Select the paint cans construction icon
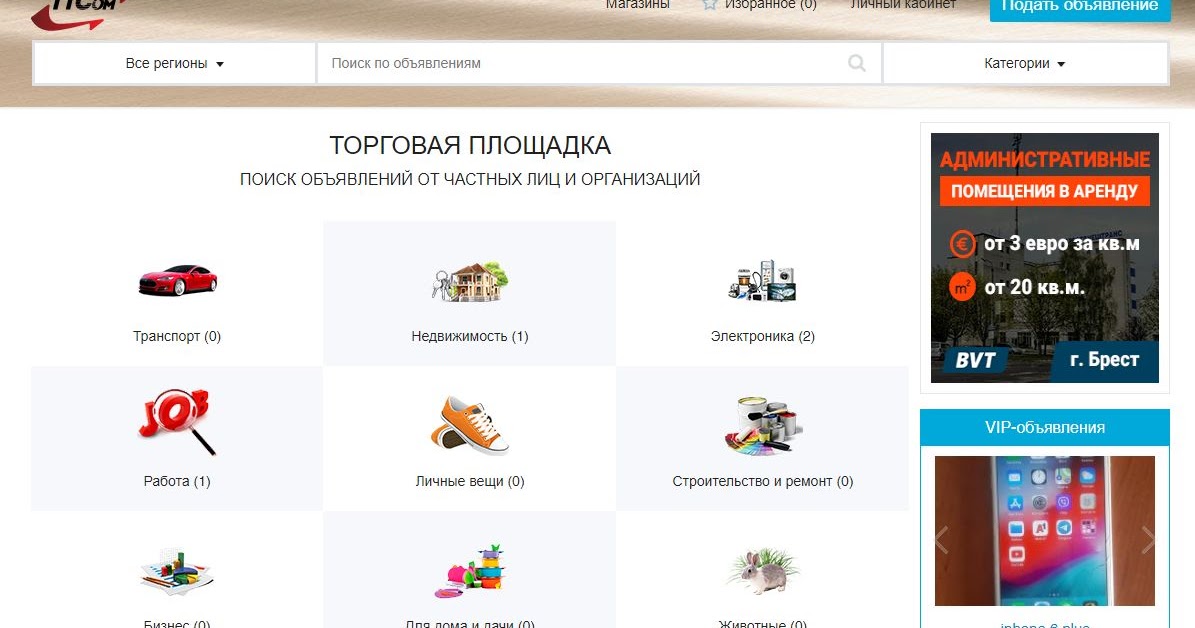Viewport: 1195px width, 628px height. pos(763,425)
